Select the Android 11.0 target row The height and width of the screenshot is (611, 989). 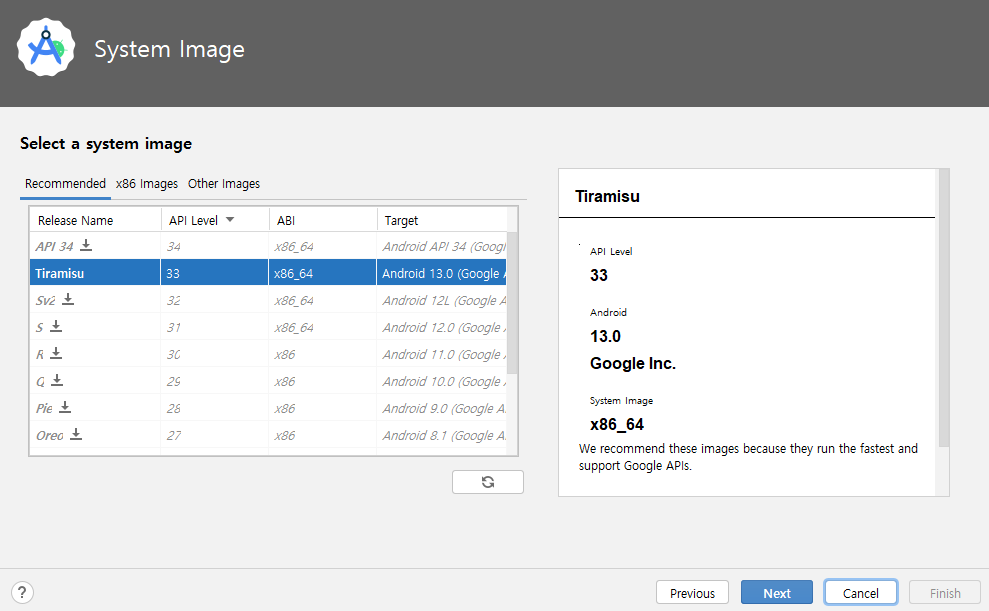pyautogui.click(x=442, y=354)
